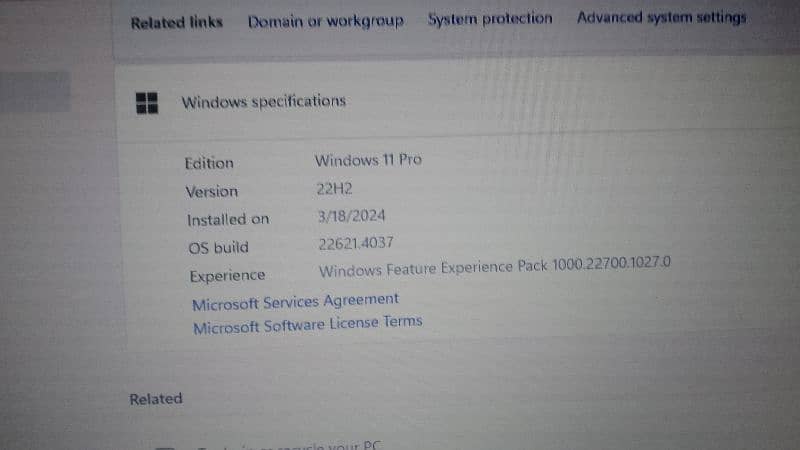Select the Installed on date 3/18/2024
The image size is (800, 450).
351,216
